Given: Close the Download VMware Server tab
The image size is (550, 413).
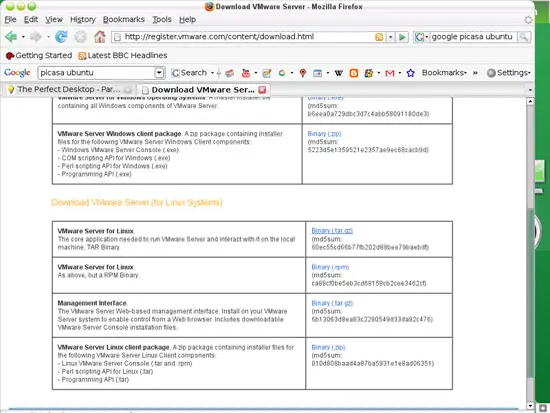Looking at the screenshot, I should 262,90.
